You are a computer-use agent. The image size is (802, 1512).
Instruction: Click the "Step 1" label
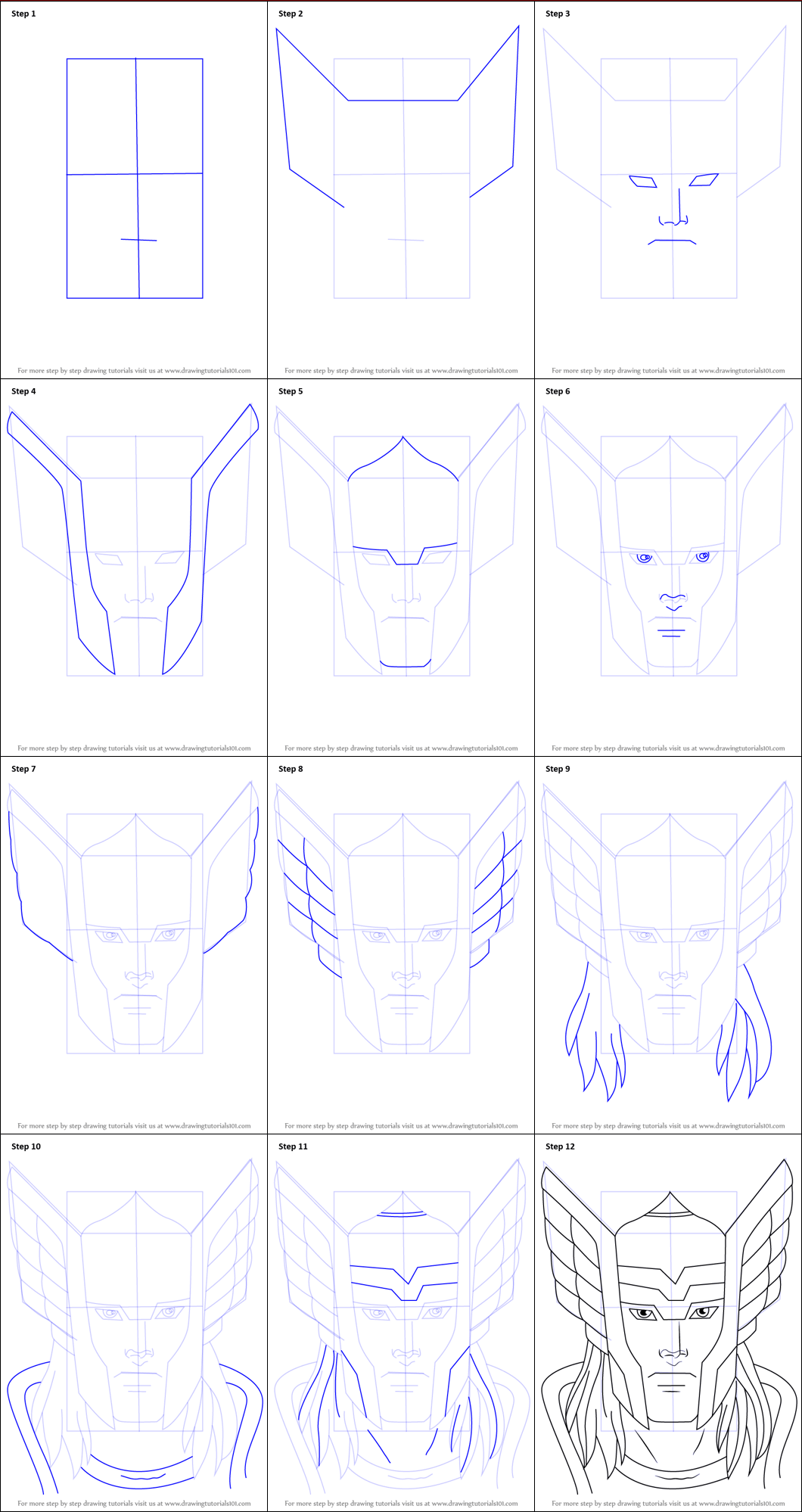[x=23, y=14]
